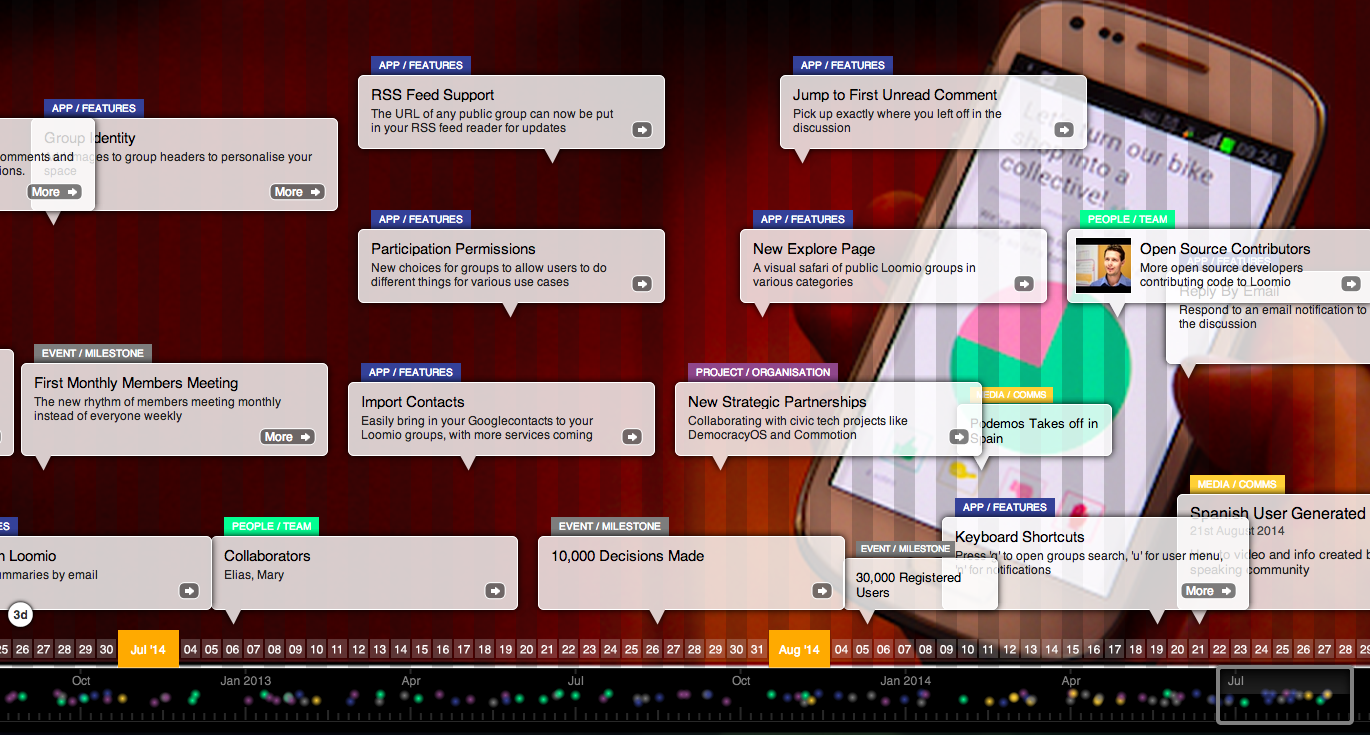
Task: Click APP / FEATURES tag above Group Identity
Action: click(x=94, y=108)
